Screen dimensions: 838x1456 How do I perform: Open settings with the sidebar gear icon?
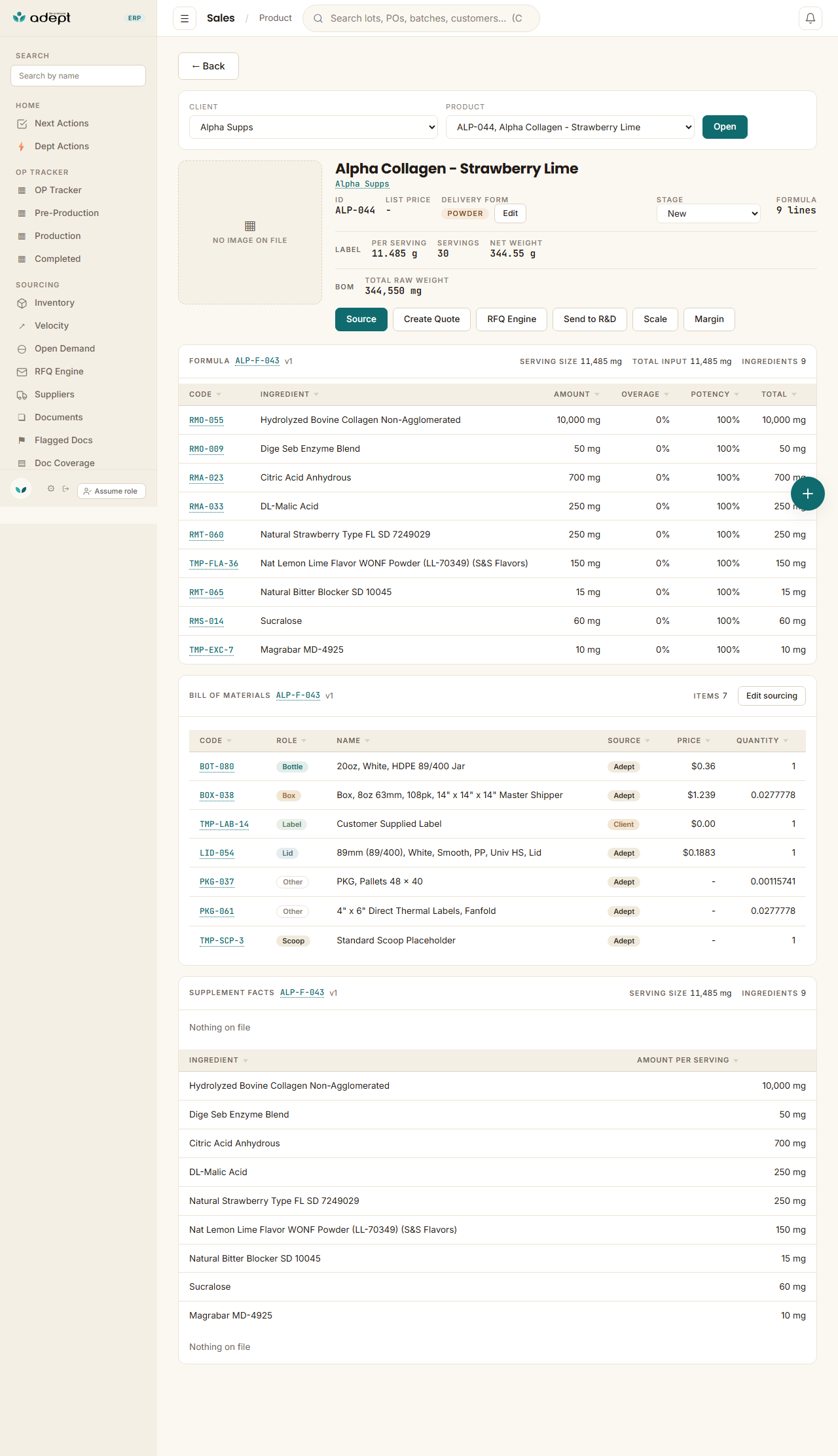51,489
